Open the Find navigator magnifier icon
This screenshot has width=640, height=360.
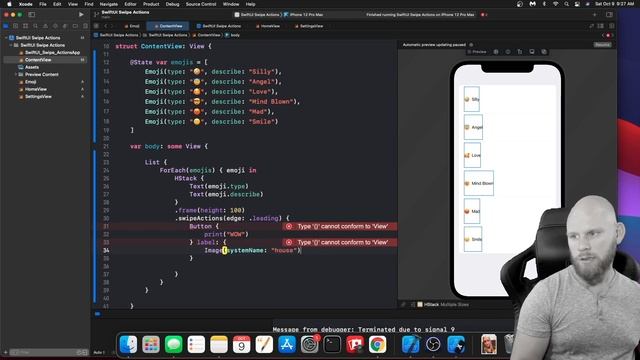36,26
